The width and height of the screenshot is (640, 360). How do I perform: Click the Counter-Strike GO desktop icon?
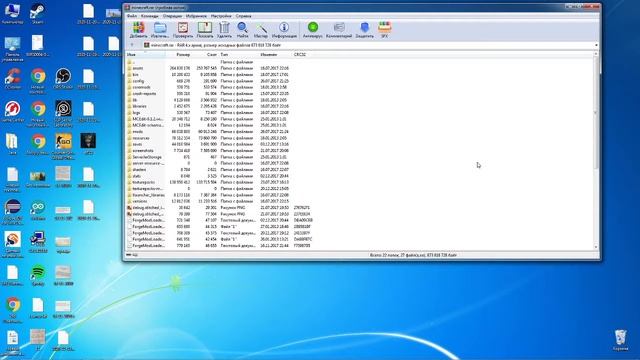click(x=63, y=146)
